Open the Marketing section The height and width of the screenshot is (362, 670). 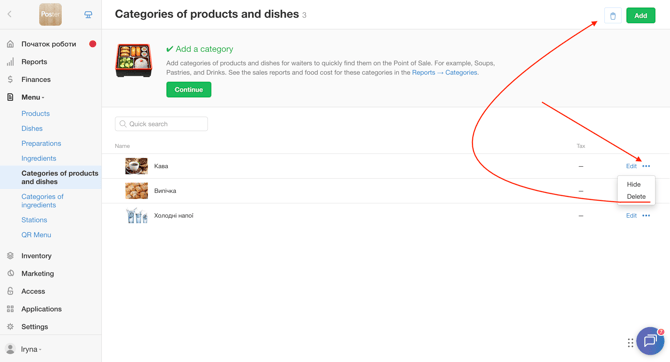point(38,274)
